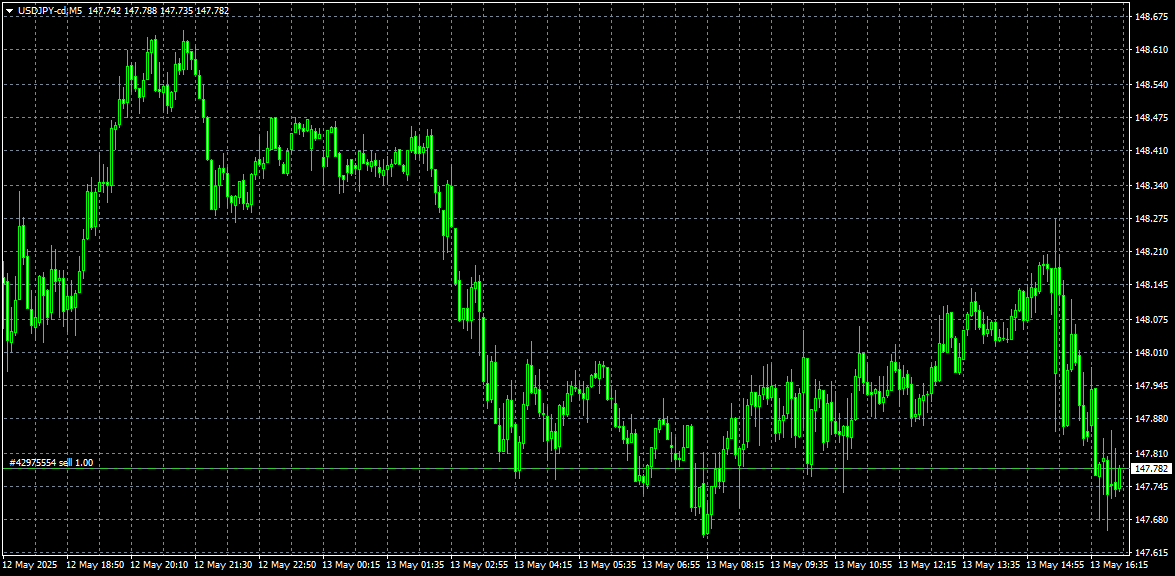Click the sell order label #42975554 sell 1.00
The image size is (1175, 576).
[x=51, y=463]
